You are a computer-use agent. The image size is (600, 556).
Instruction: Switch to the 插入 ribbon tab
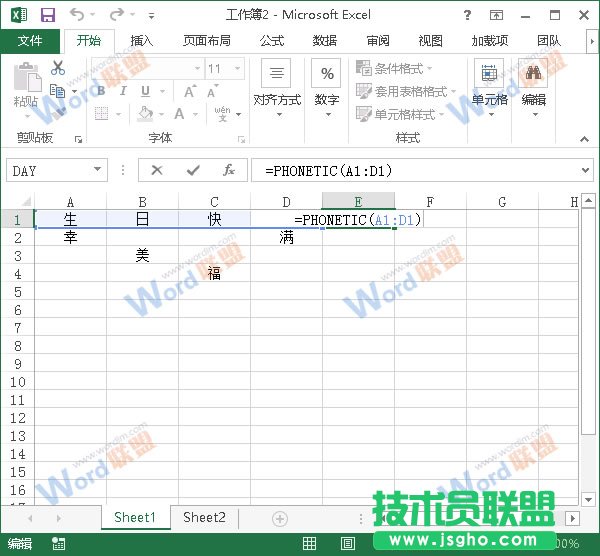141,41
